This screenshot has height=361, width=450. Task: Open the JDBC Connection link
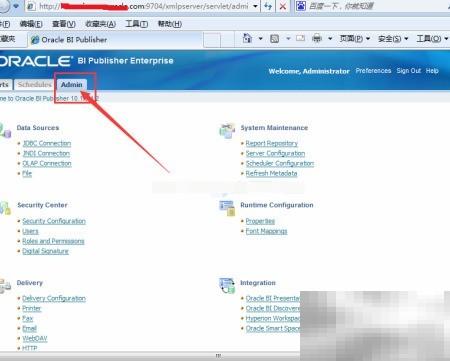coord(47,143)
